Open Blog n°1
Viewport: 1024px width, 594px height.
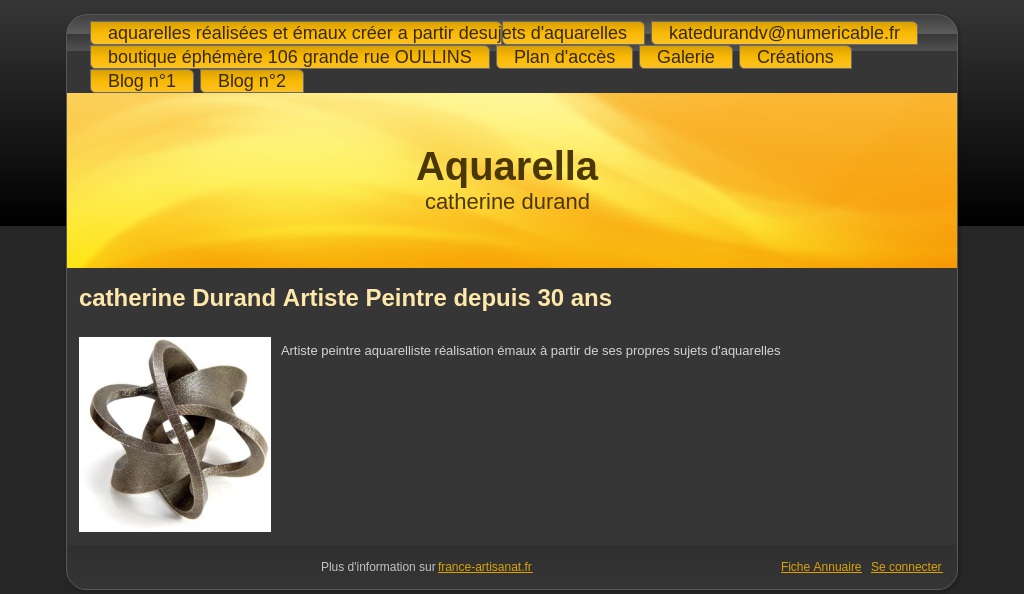tap(142, 81)
